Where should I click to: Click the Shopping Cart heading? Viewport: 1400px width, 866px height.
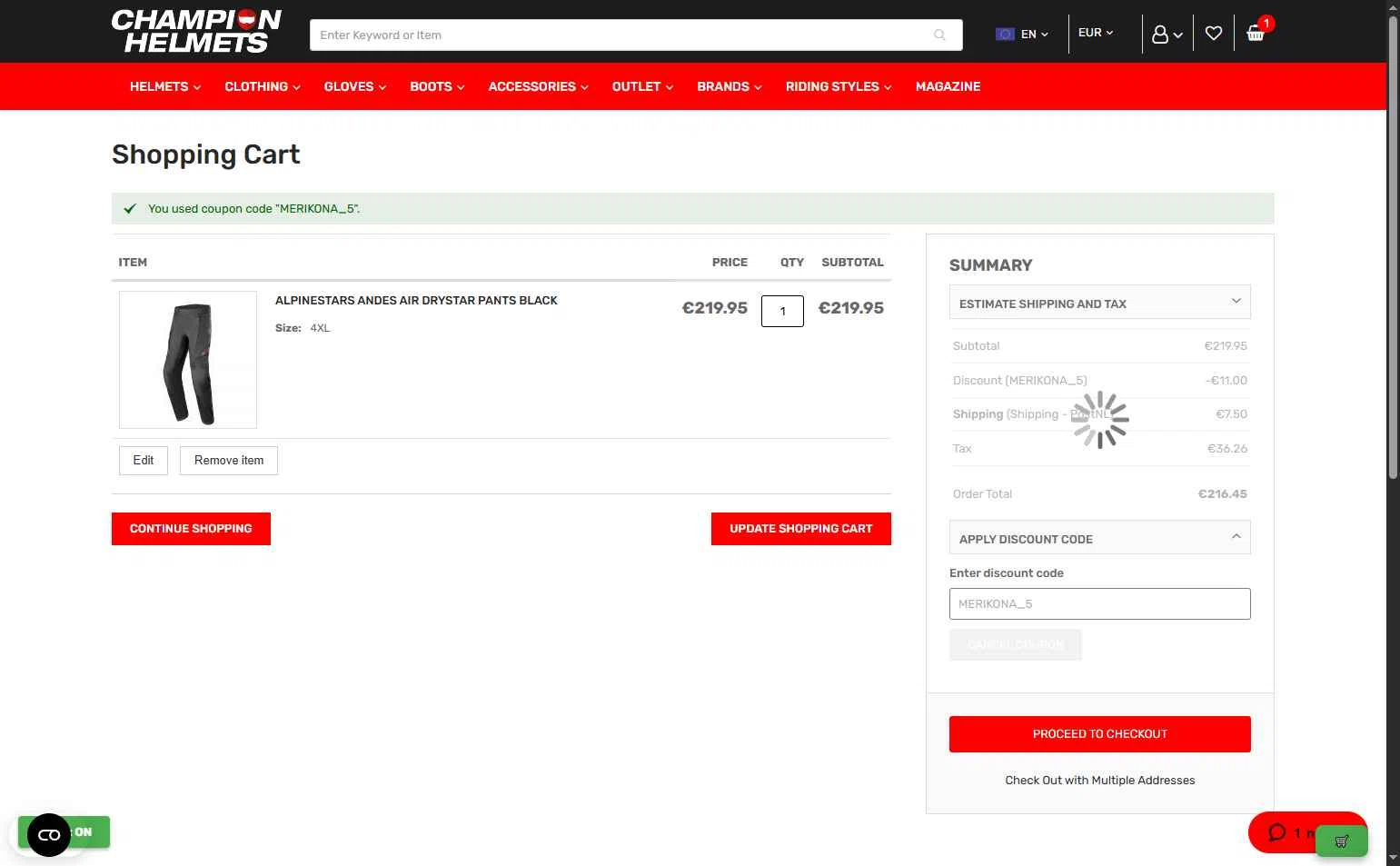tap(206, 154)
